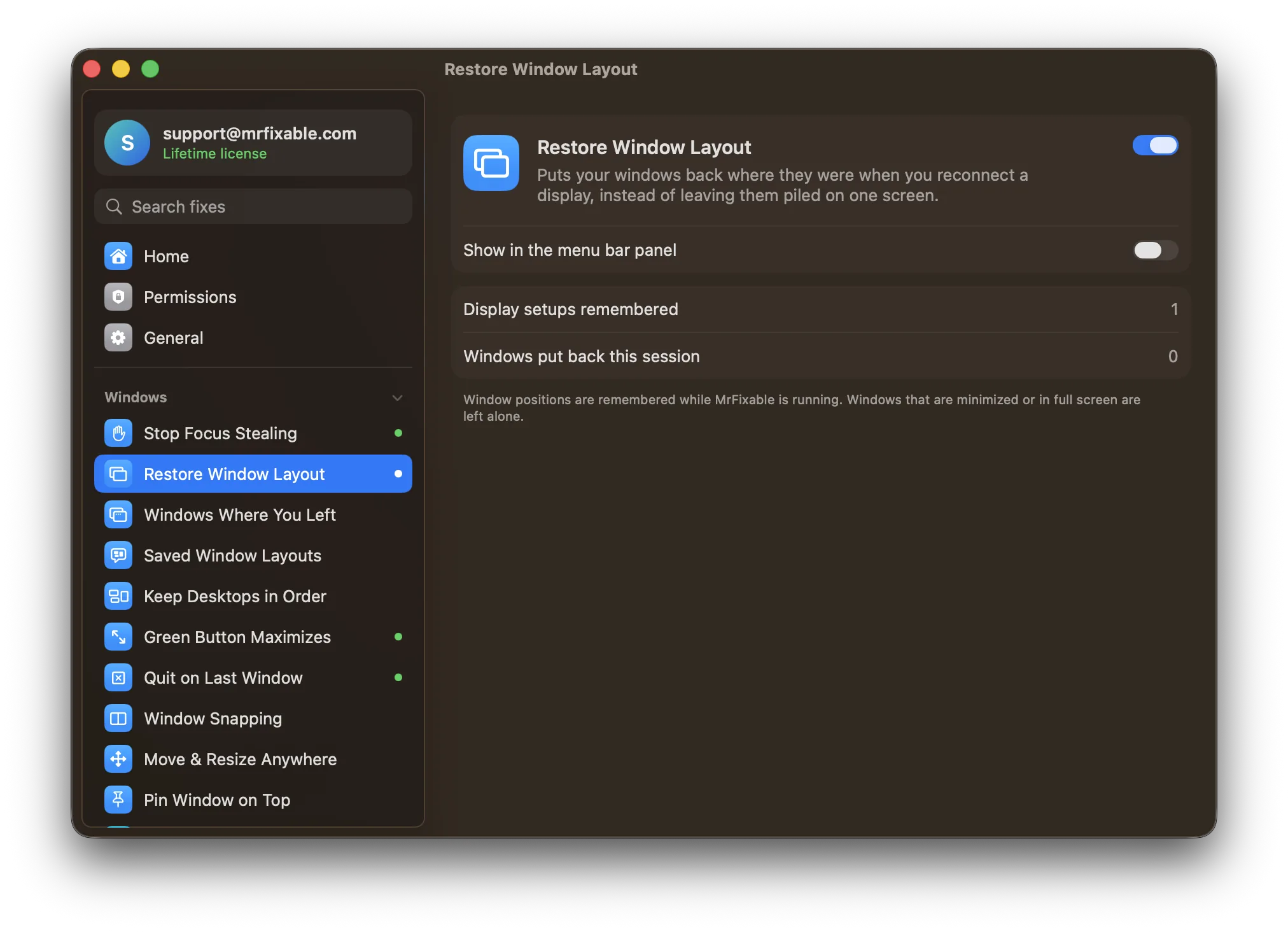This screenshot has width=1288, height=932.
Task: Click the Display setups remembered row
Action: [820, 309]
